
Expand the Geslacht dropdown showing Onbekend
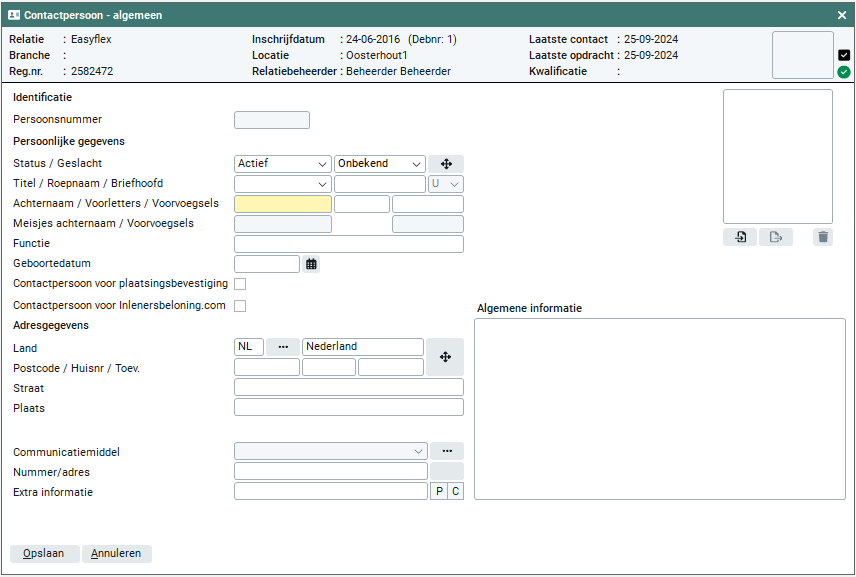(x=379, y=164)
